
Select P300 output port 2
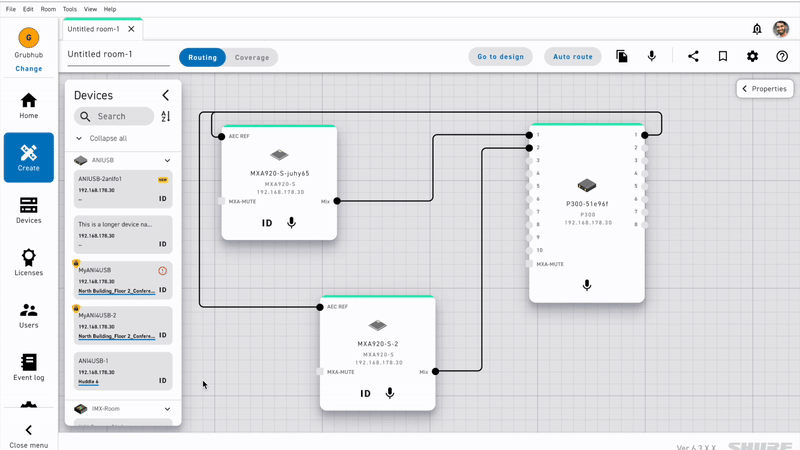coord(645,148)
